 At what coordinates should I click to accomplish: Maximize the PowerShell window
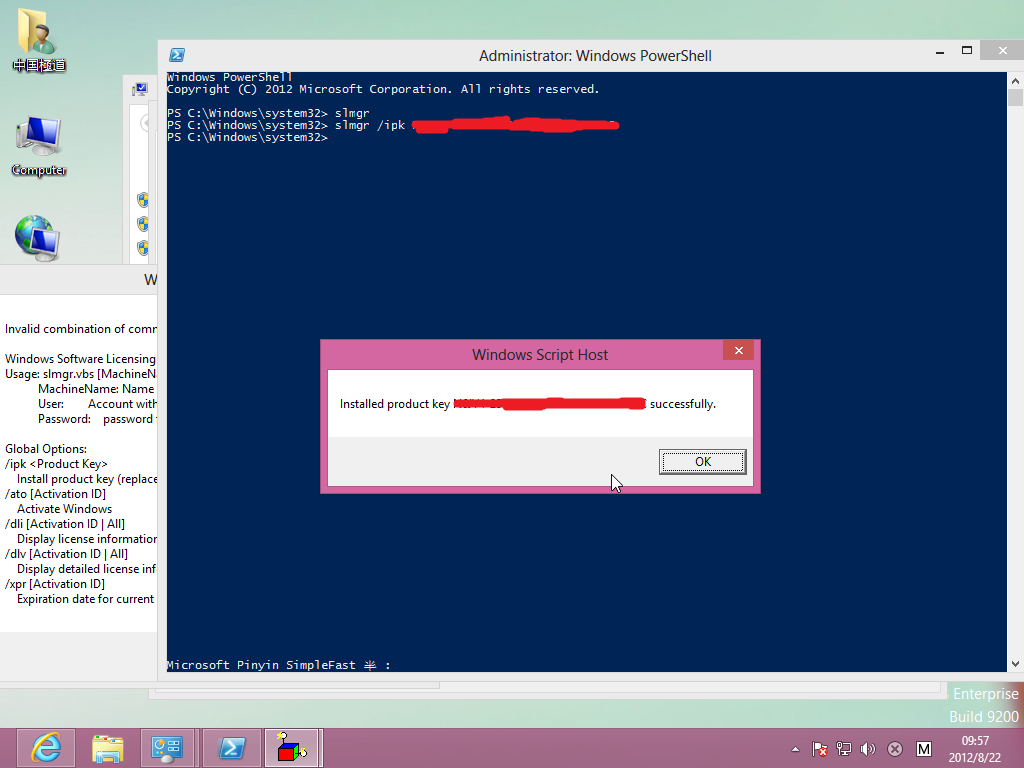967,51
